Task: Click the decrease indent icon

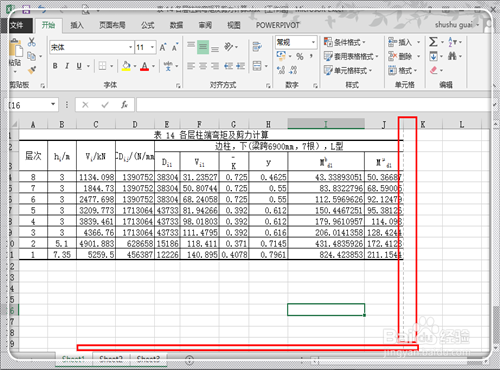Action: (229, 66)
